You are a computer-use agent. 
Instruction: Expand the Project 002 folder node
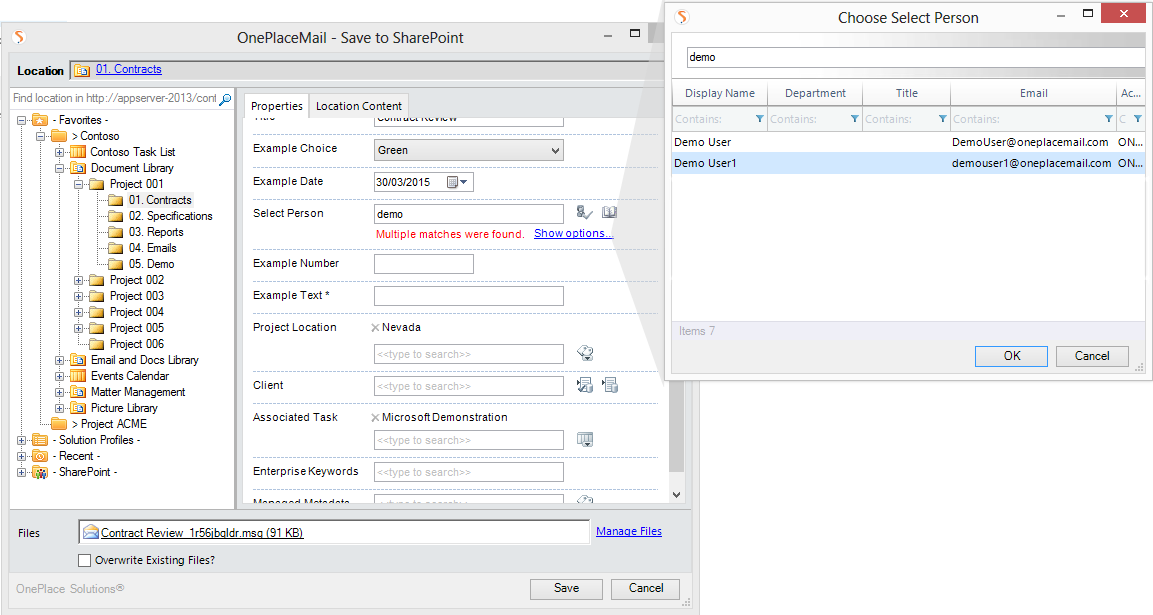tap(79, 280)
